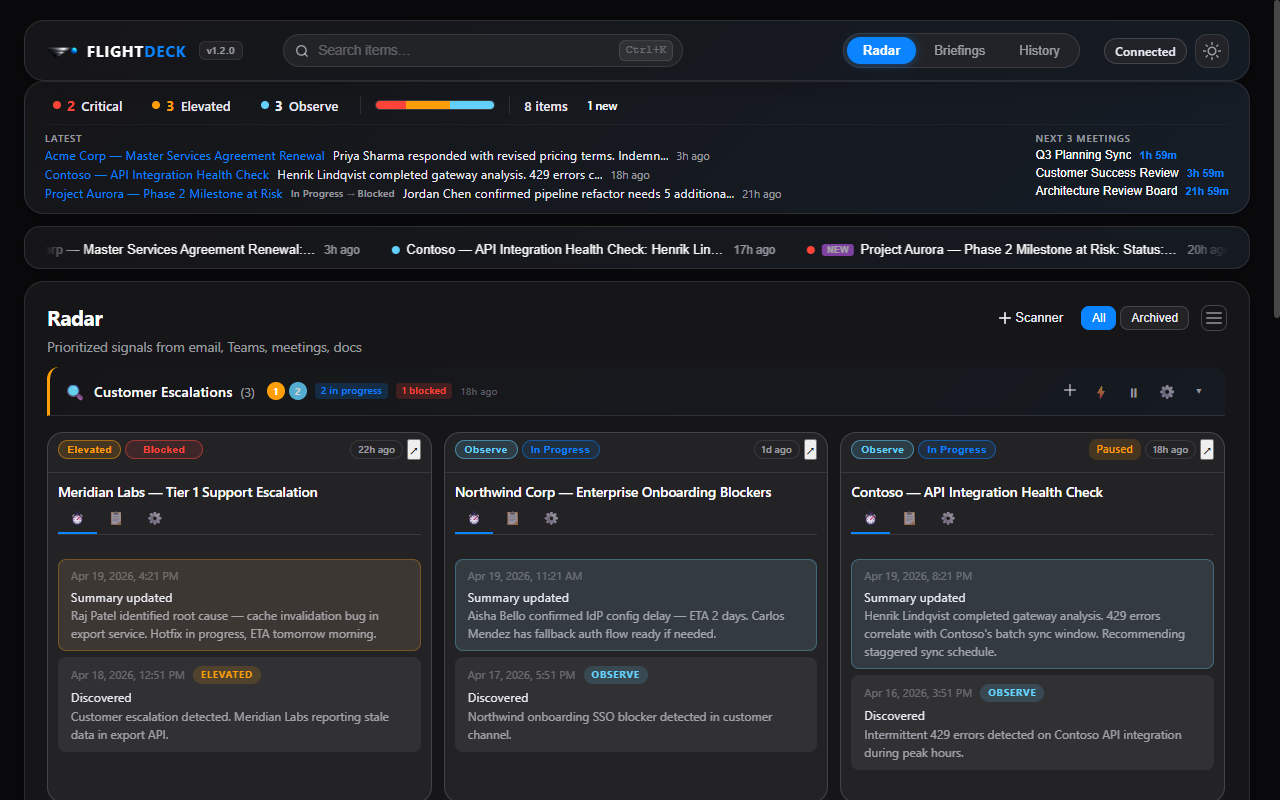Switch to the Briefings tab
1280x800 pixels.
(960, 50)
